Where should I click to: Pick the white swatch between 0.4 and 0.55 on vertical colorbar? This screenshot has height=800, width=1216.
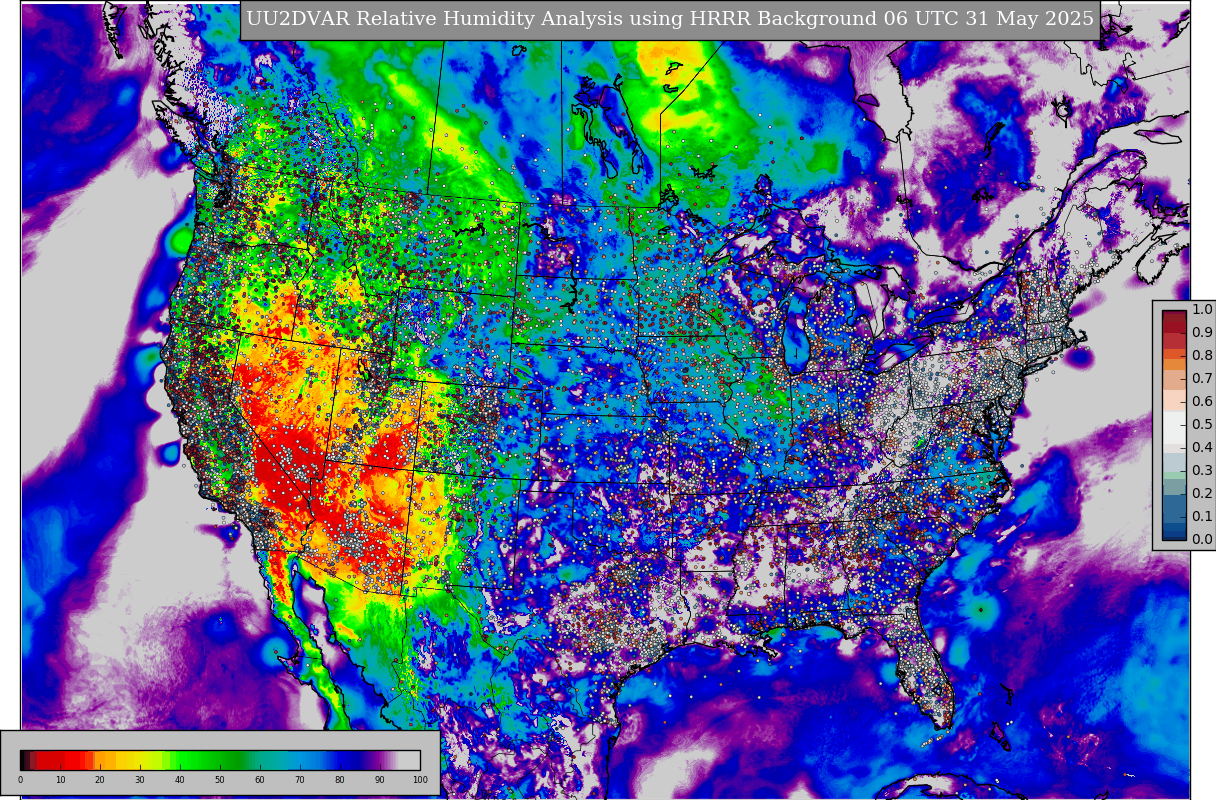pyautogui.click(x=1174, y=428)
